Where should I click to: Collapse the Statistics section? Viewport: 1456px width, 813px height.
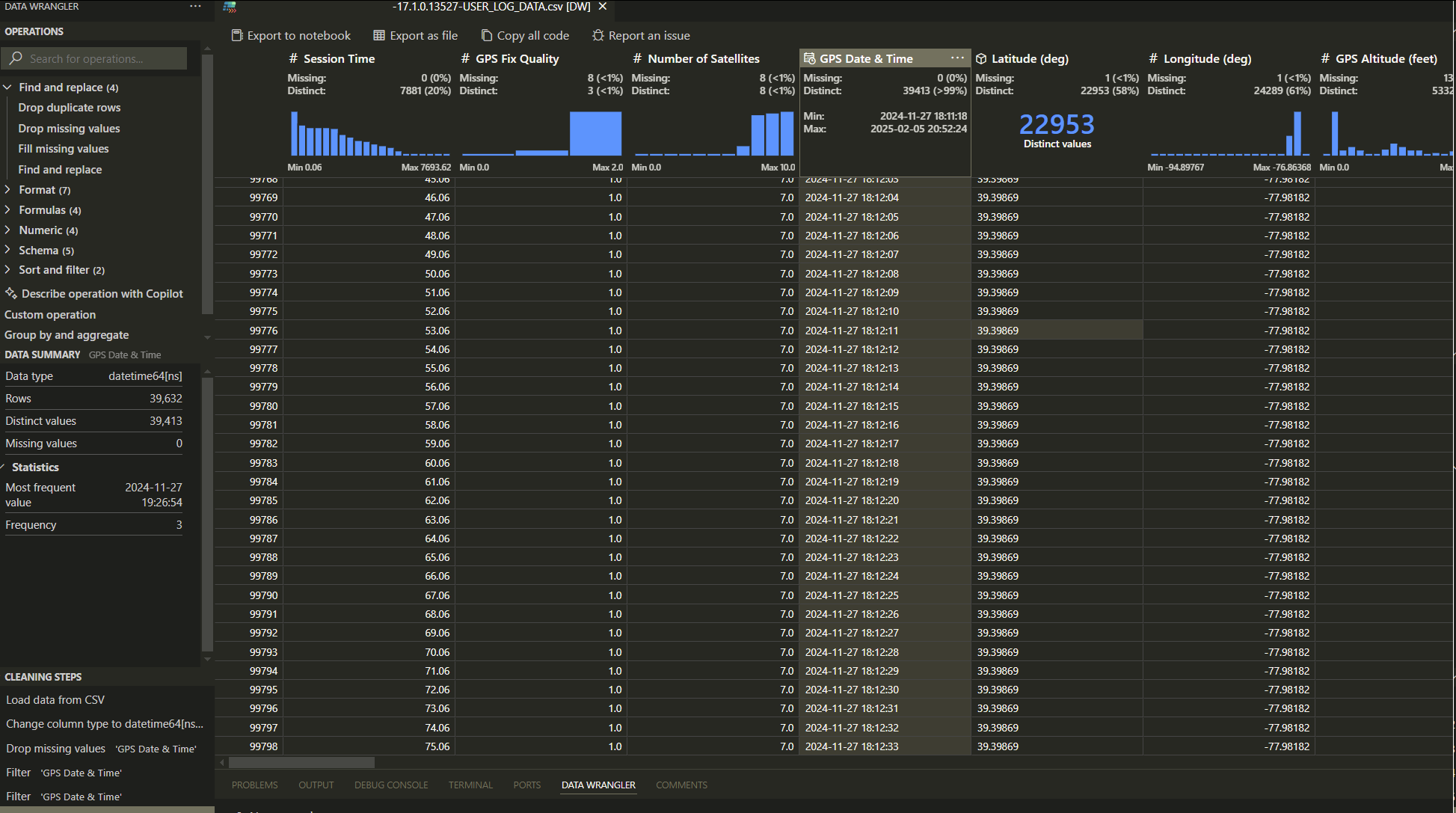tap(4, 467)
